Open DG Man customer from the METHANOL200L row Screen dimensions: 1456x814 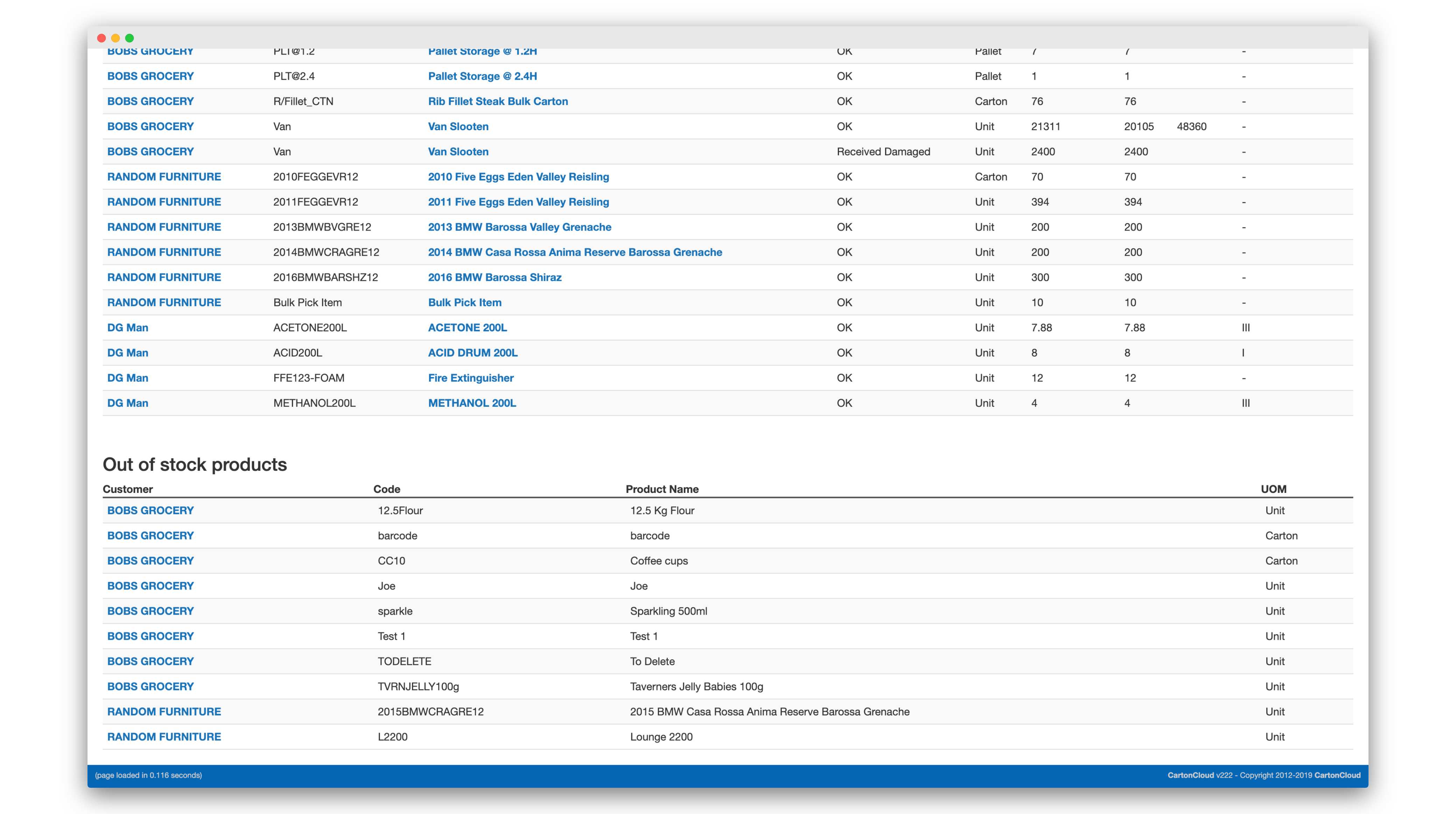127,403
